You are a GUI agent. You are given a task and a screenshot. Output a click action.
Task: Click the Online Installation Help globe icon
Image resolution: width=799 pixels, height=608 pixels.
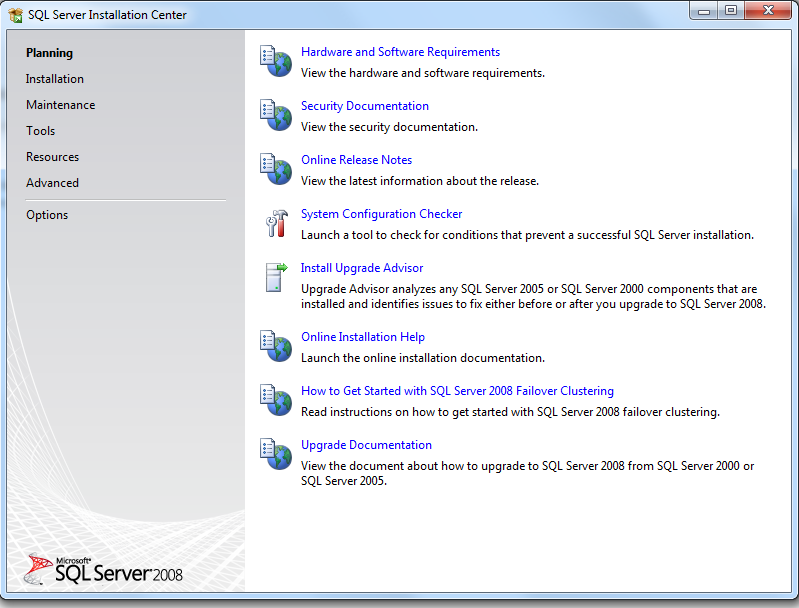pyautogui.click(x=276, y=346)
